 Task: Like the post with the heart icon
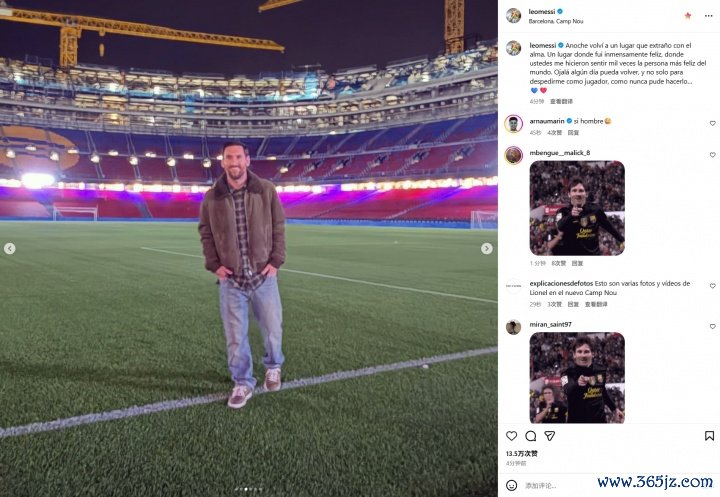[512, 436]
